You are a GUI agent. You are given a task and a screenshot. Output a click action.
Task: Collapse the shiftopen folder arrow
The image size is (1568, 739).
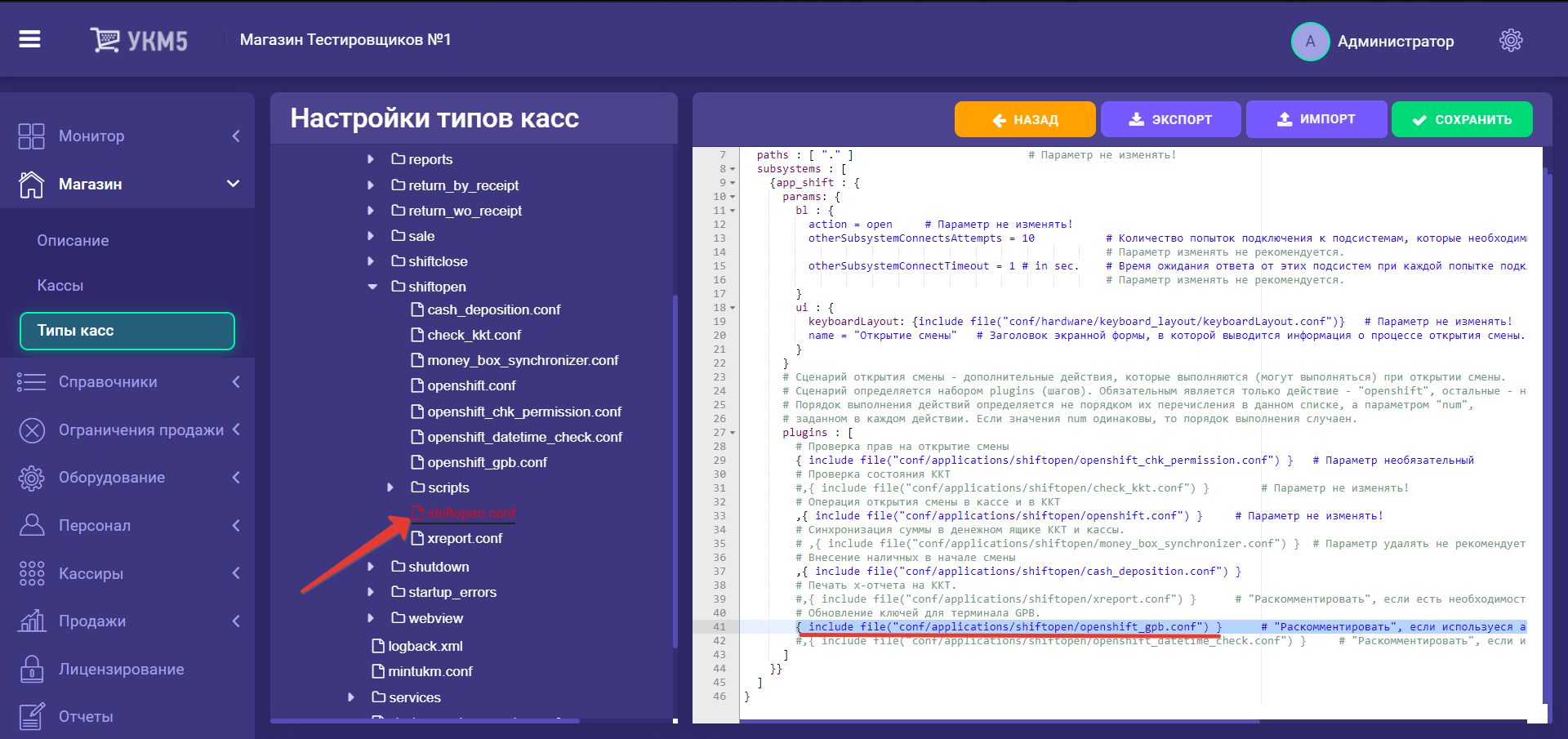(x=372, y=287)
